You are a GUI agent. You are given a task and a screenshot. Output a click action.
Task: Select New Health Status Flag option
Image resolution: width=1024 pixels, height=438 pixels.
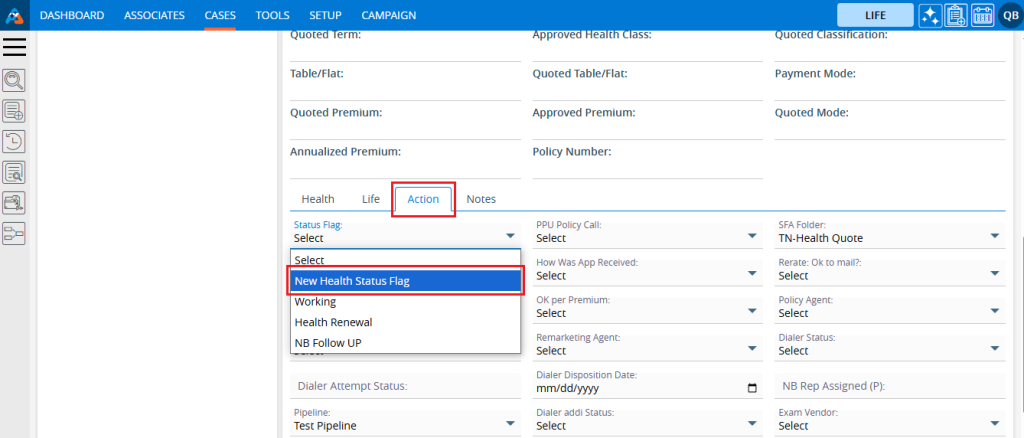click(405, 281)
